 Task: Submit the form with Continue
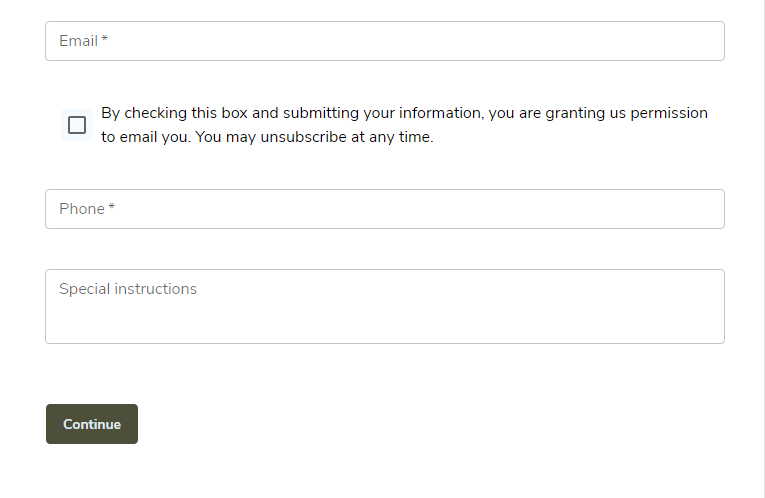pyautogui.click(x=92, y=424)
